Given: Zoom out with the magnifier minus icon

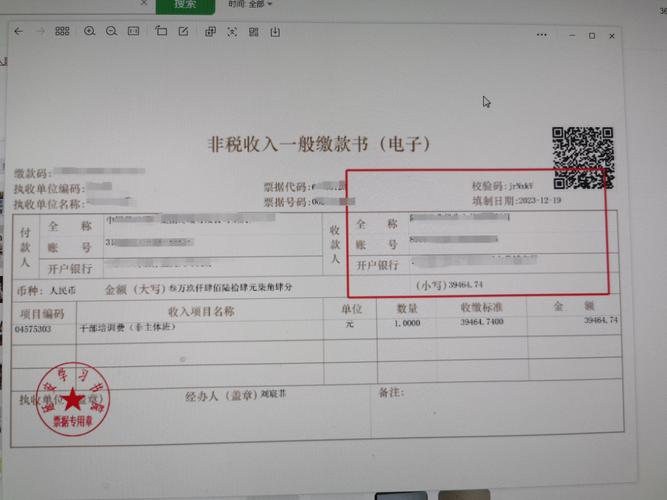Looking at the screenshot, I should coord(111,31).
